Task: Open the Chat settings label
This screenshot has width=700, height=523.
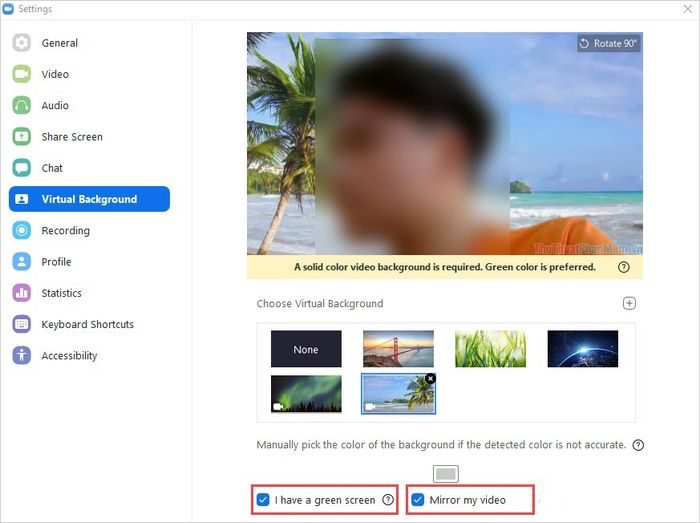Action: 52,168
